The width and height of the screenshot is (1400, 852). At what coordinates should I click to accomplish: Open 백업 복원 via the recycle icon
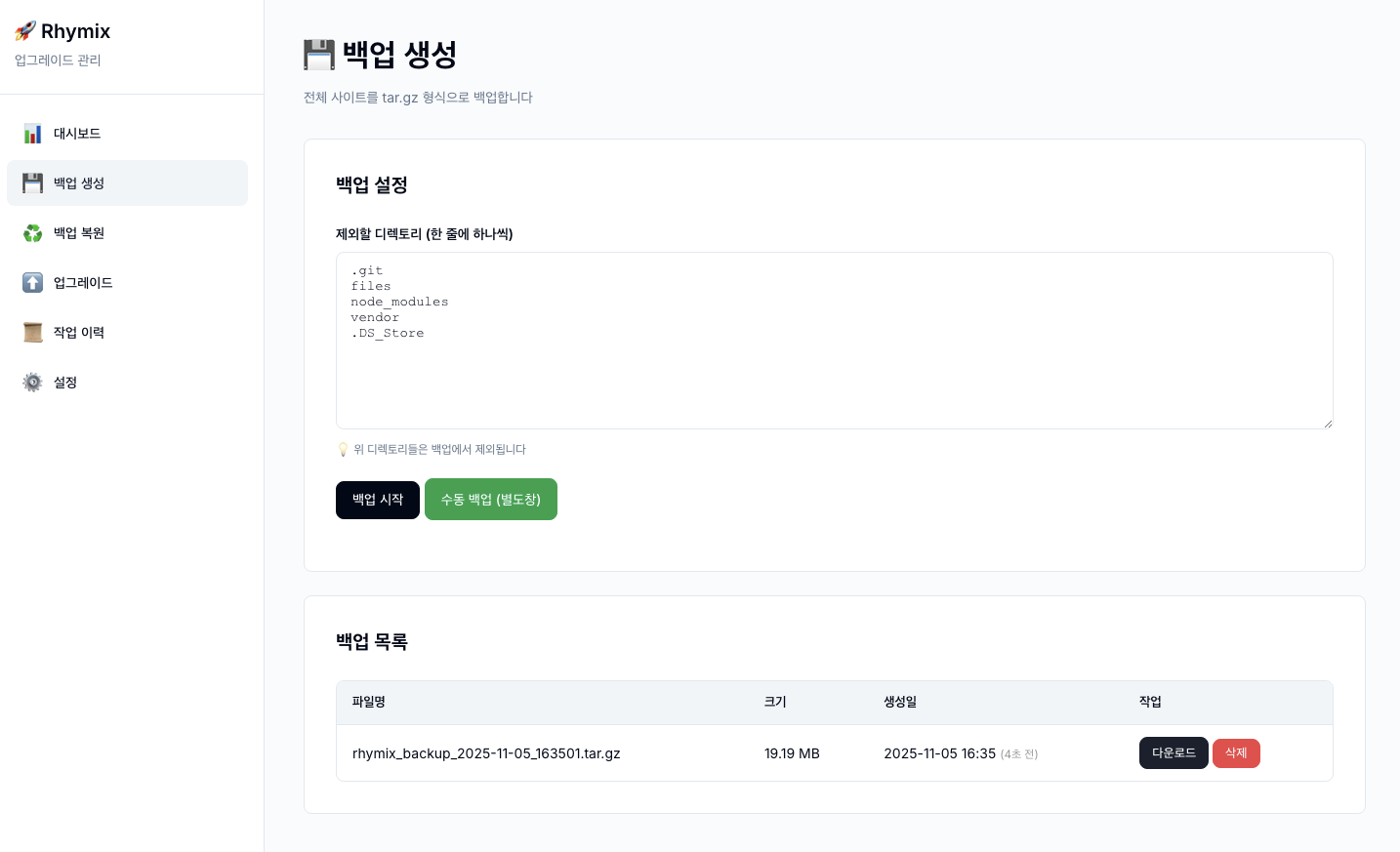click(32, 232)
